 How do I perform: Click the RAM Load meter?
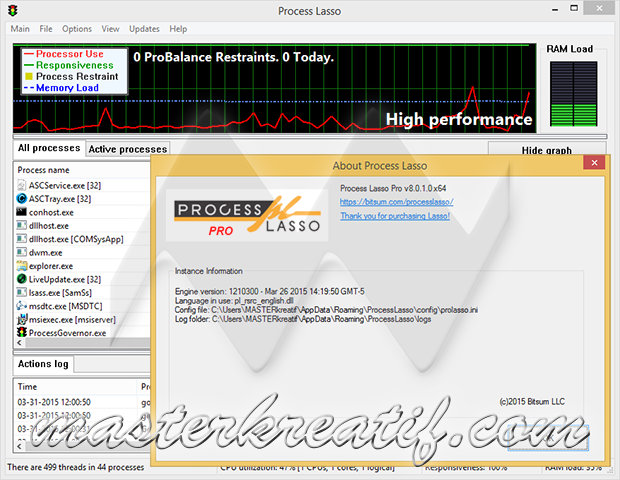pos(573,94)
